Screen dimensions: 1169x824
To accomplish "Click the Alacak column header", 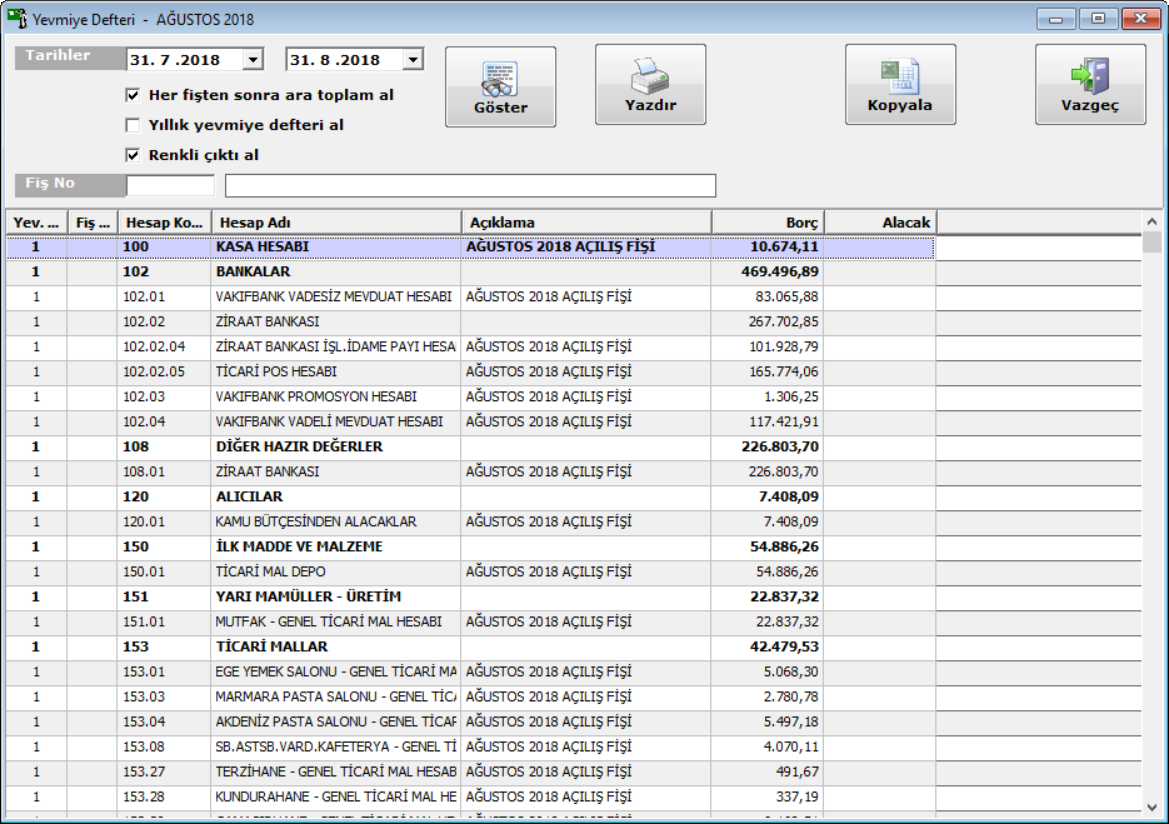I will 879,222.
